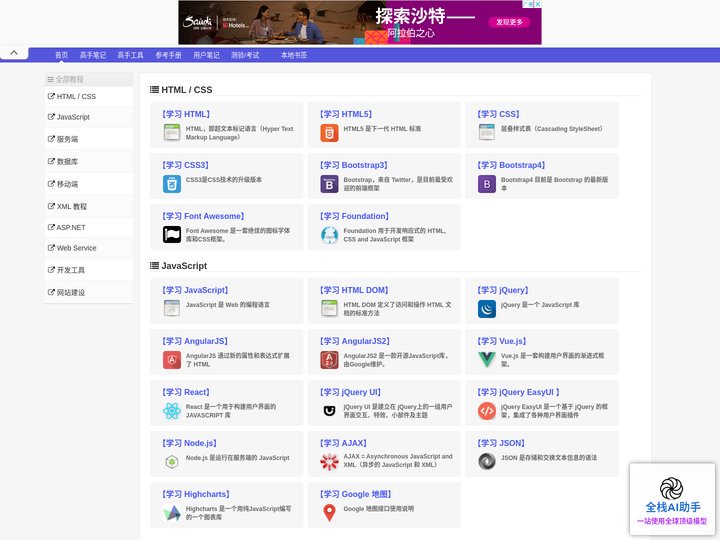Click the CSS tutorial page icon
720x540 pixels.
(487, 133)
